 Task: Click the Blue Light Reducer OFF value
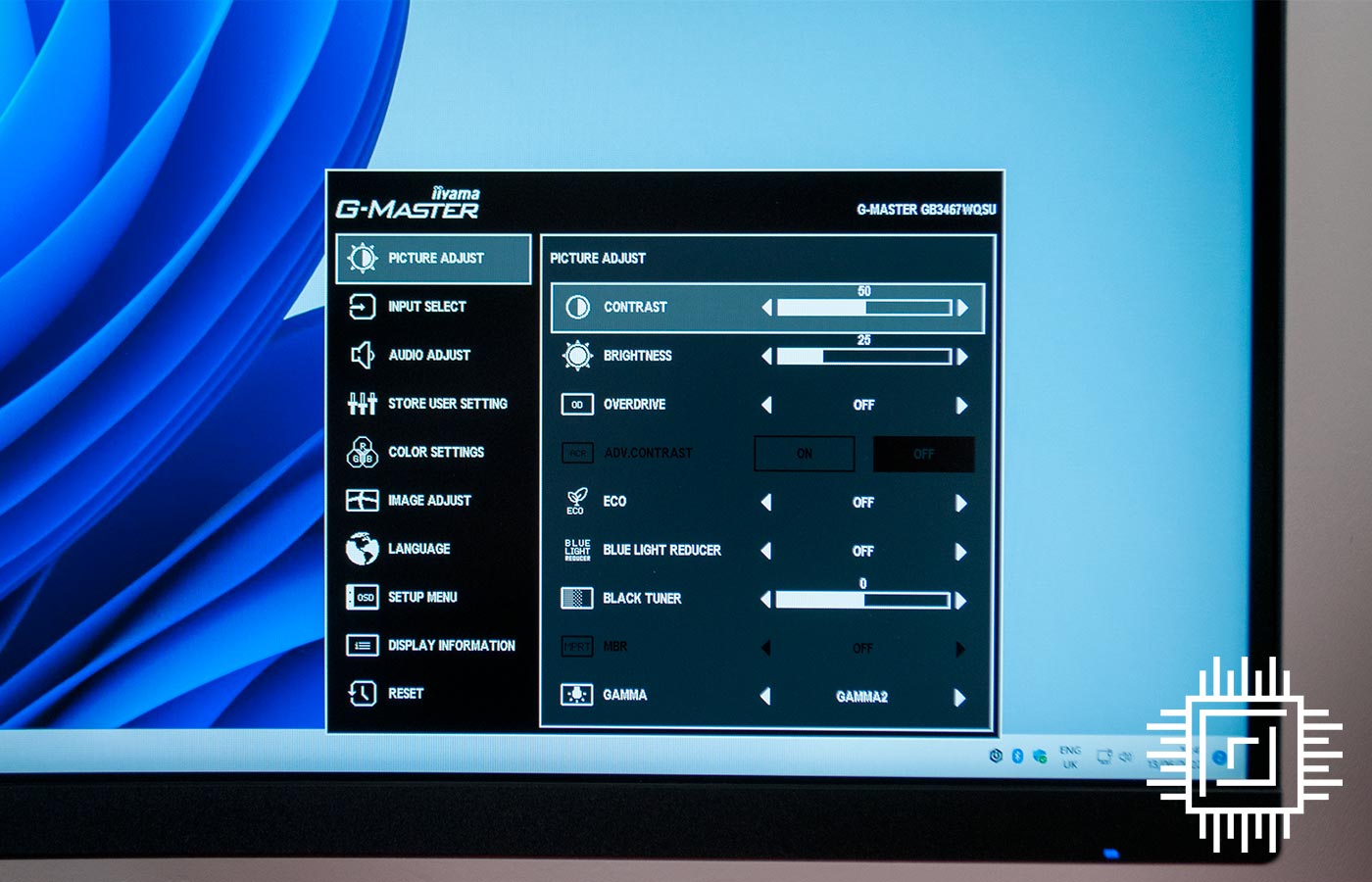[x=863, y=551]
